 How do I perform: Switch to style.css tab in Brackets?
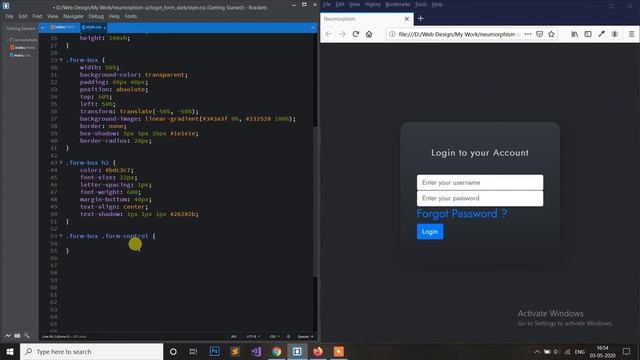coord(93,27)
